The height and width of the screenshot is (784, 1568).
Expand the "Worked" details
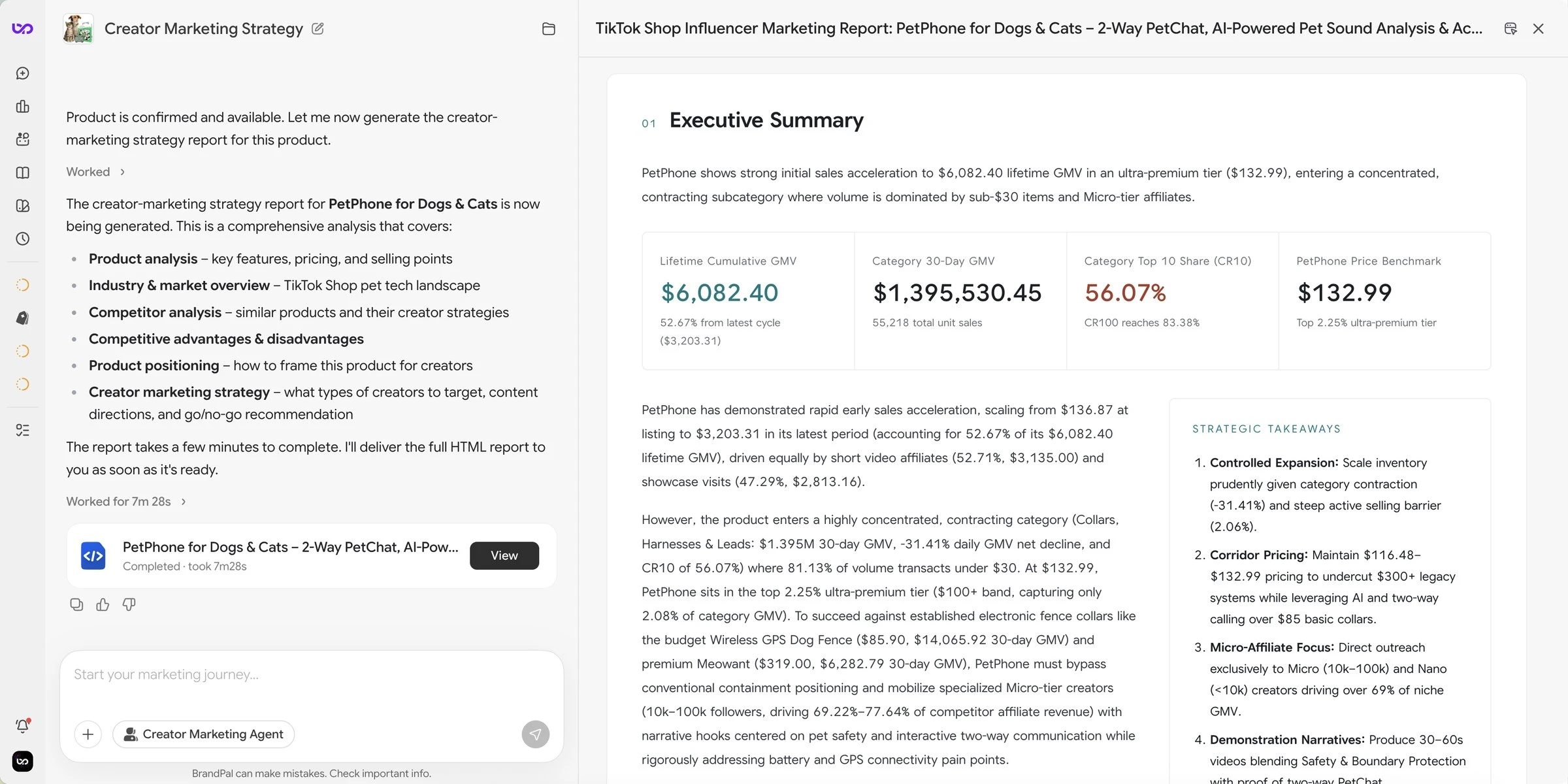pyautogui.click(x=95, y=172)
